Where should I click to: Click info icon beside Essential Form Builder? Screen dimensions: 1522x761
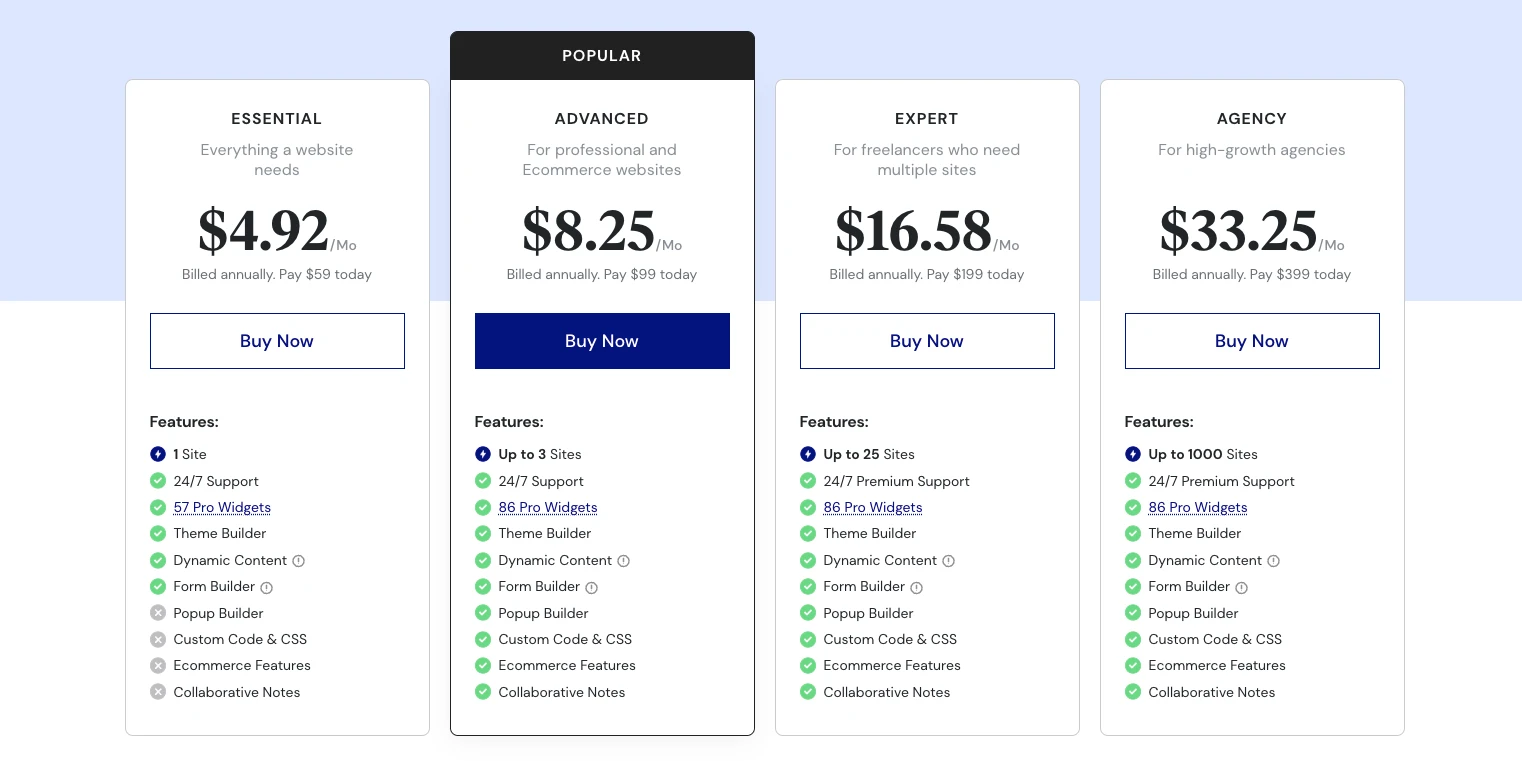click(267, 588)
